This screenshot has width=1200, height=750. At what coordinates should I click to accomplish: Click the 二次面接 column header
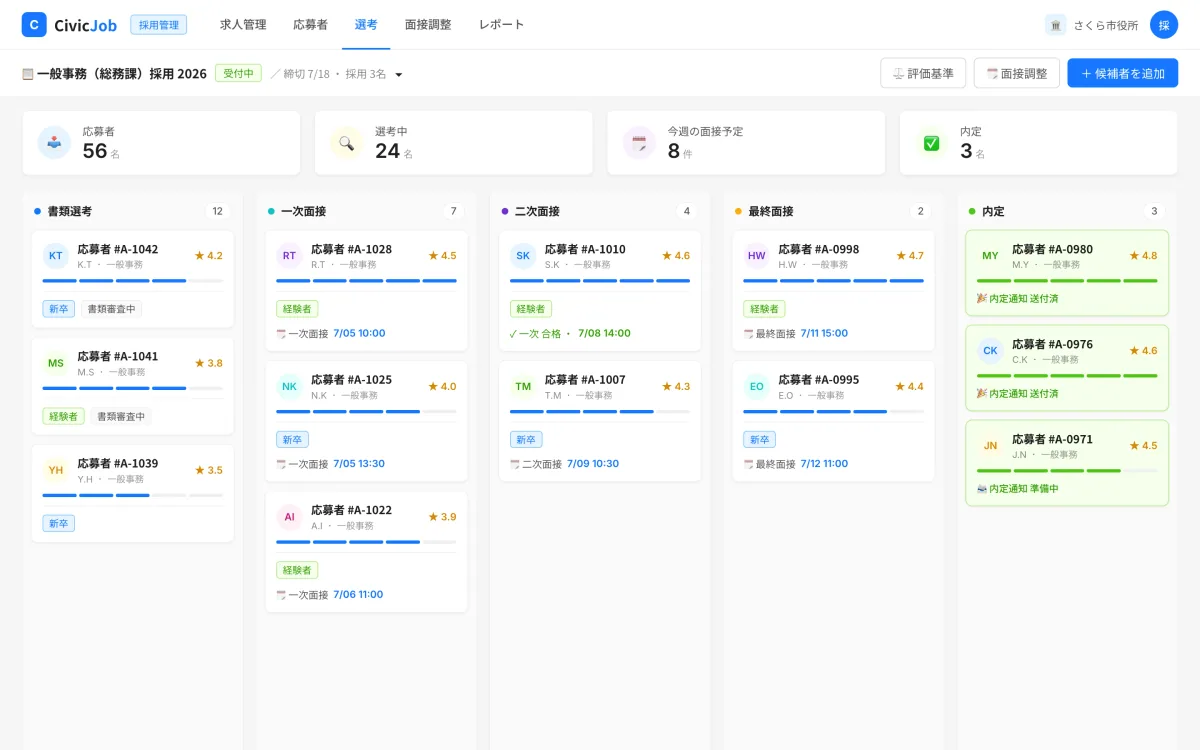coord(537,211)
